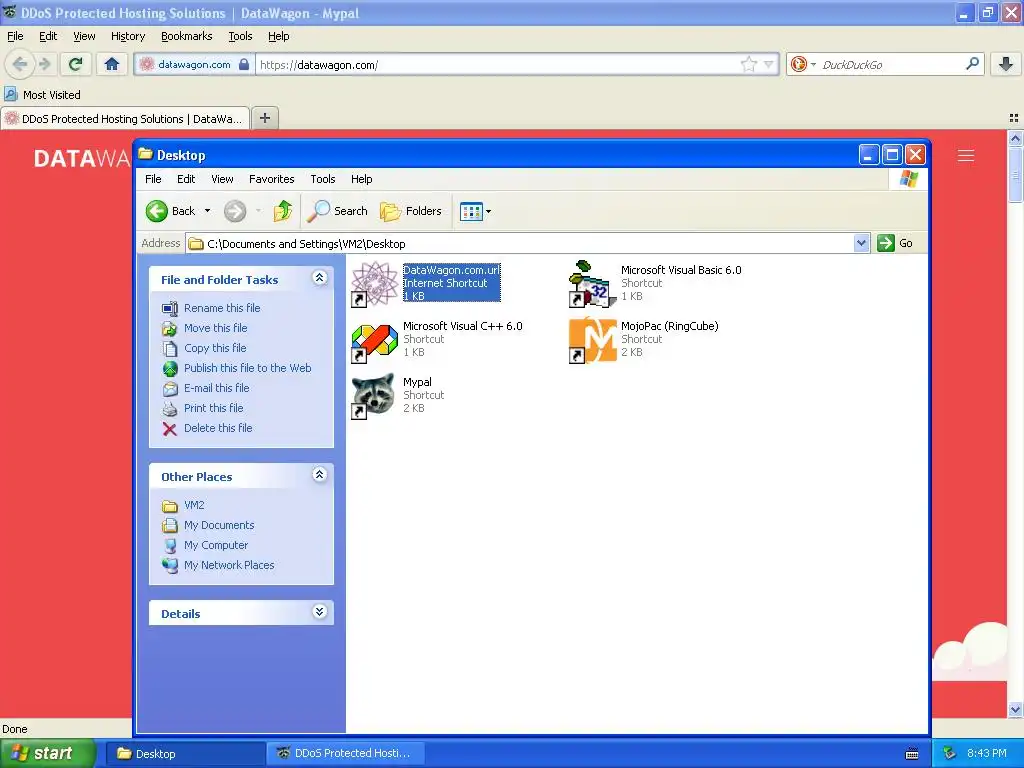1024x768 pixels.
Task: Select MojoPac (RingCube) shortcut icon
Action: 592,340
